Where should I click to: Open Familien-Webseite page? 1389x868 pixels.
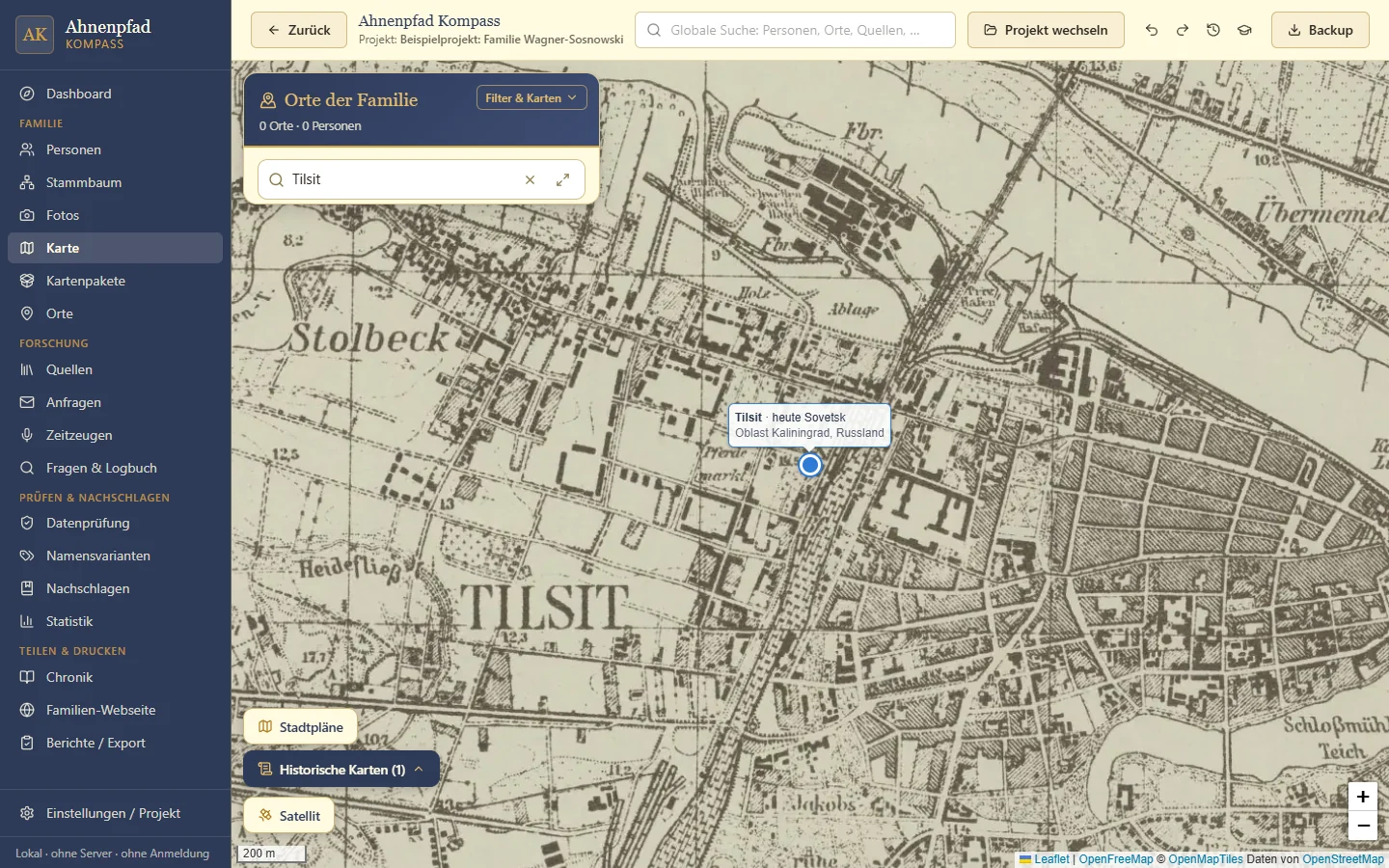115,710
